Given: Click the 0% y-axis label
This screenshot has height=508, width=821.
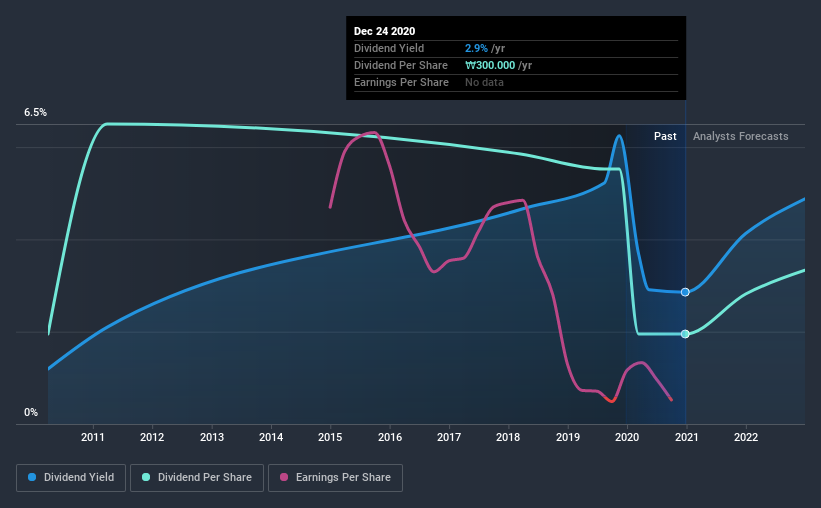Looking at the screenshot, I should coord(31,413).
